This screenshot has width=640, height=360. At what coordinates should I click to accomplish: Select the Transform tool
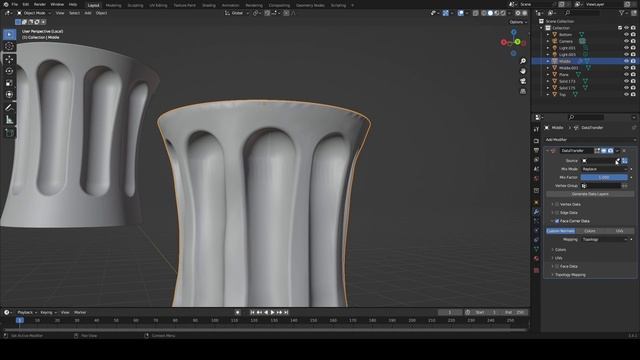click(9, 94)
